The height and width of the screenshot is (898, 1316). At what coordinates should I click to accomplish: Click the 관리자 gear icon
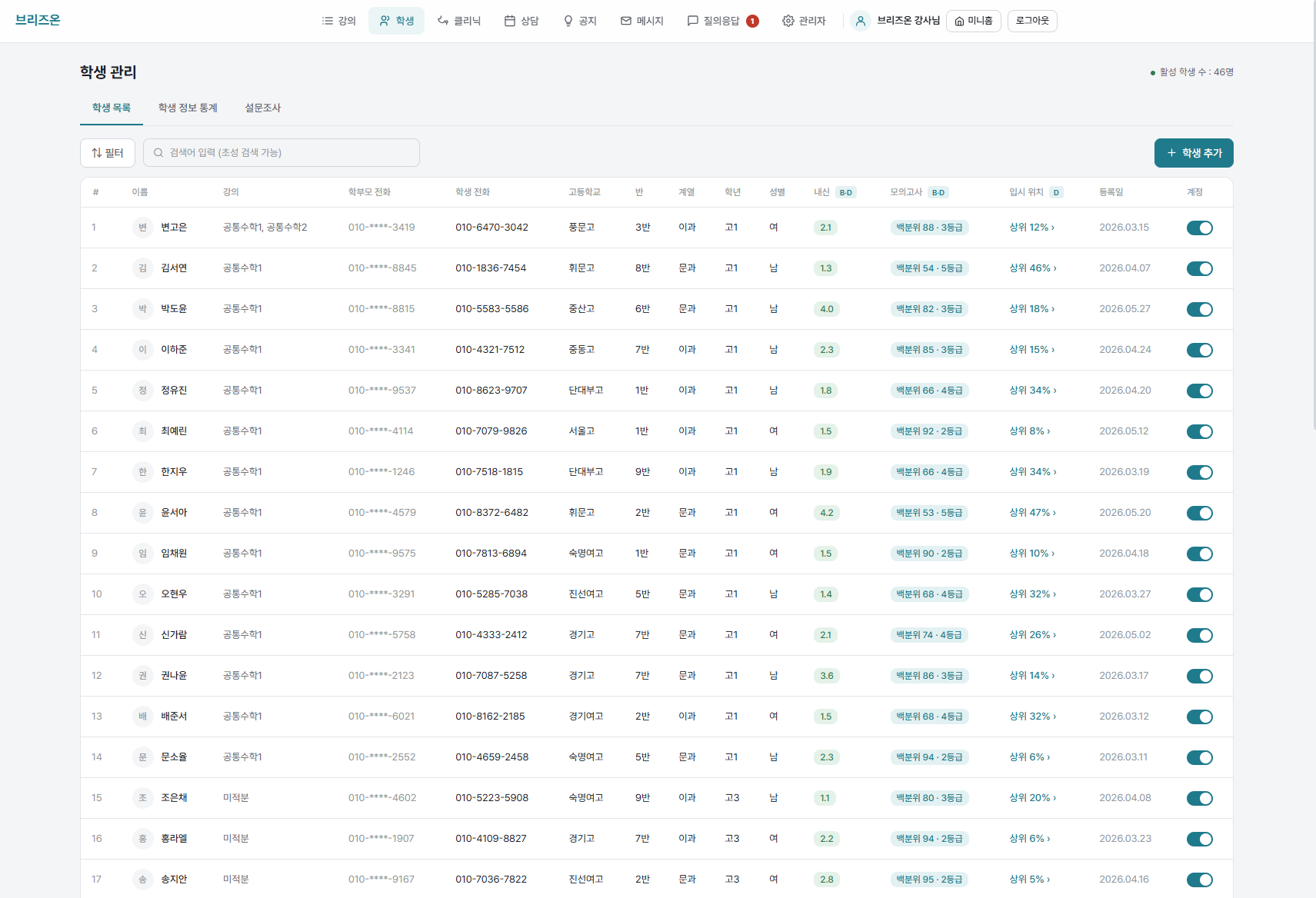788,21
